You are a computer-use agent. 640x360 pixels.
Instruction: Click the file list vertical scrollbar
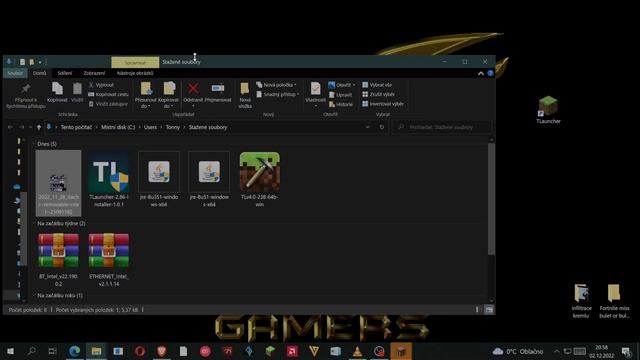tap(491, 199)
